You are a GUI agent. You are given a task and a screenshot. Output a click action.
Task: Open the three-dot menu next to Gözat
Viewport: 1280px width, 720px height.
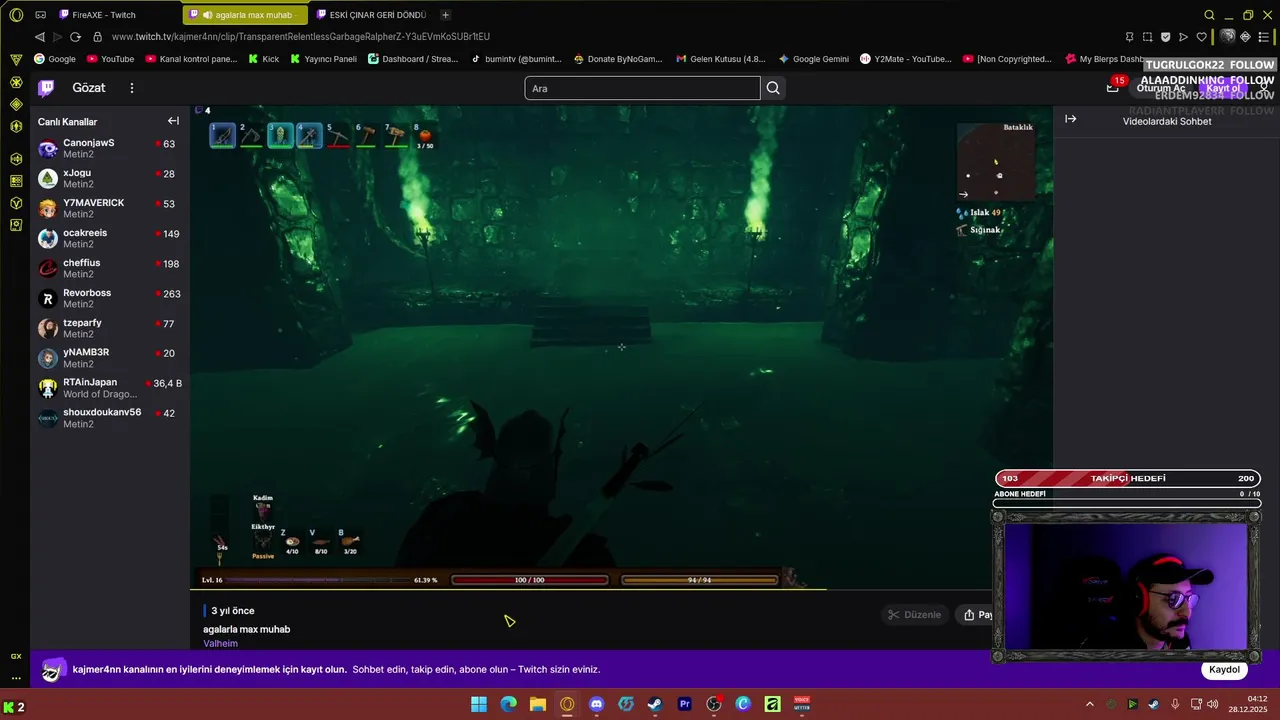click(x=131, y=88)
